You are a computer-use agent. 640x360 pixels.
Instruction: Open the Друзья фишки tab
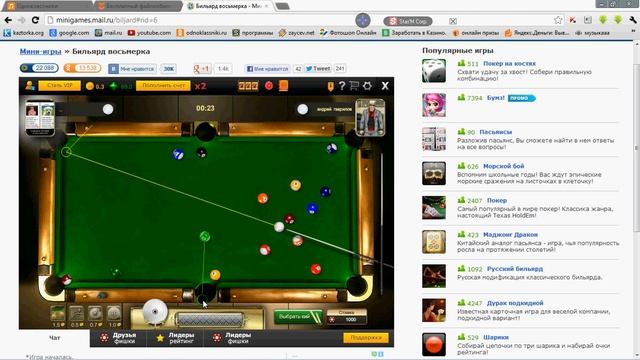pyautogui.click(x=119, y=338)
